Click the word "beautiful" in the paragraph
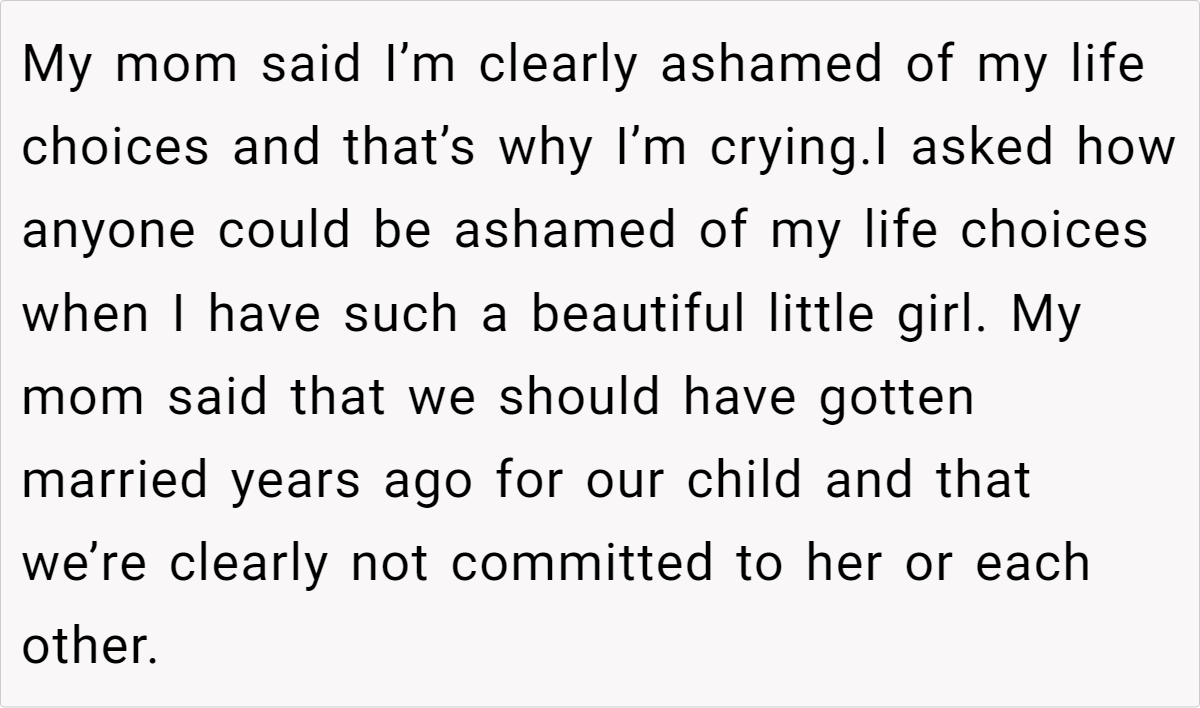Screen dimensions: 1200x708 coord(637,315)
